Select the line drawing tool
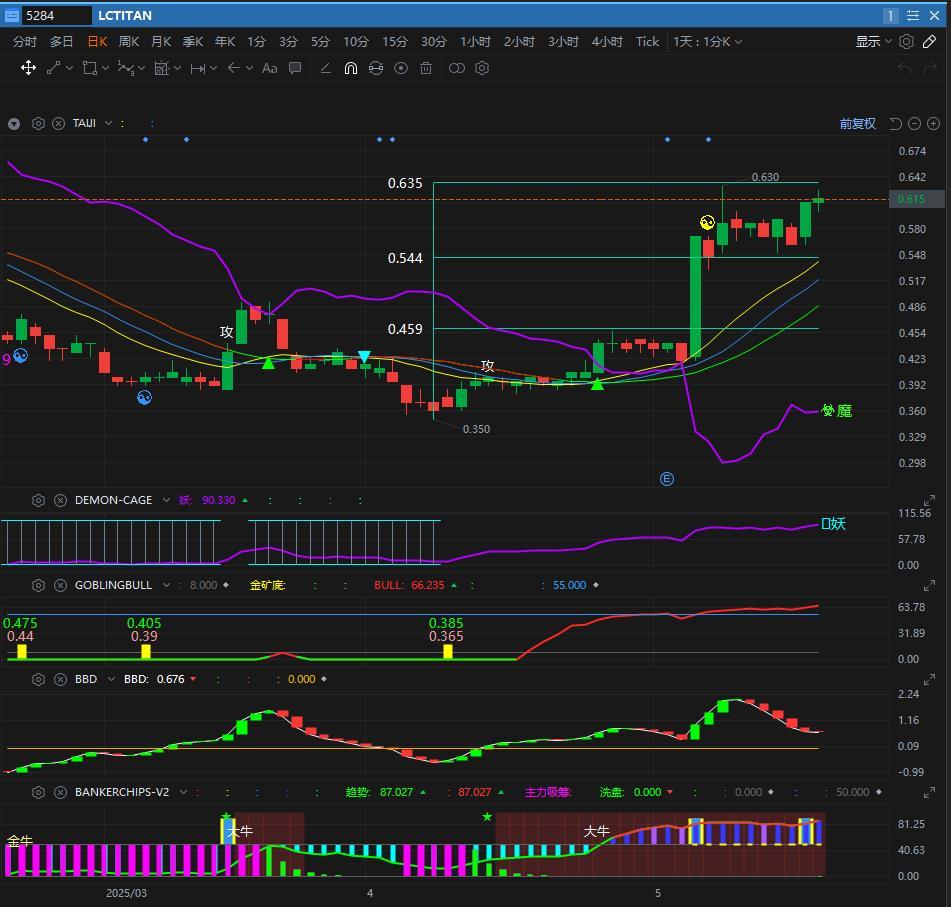The width and height of the screenshot is (951, 907). click(53, 68)
